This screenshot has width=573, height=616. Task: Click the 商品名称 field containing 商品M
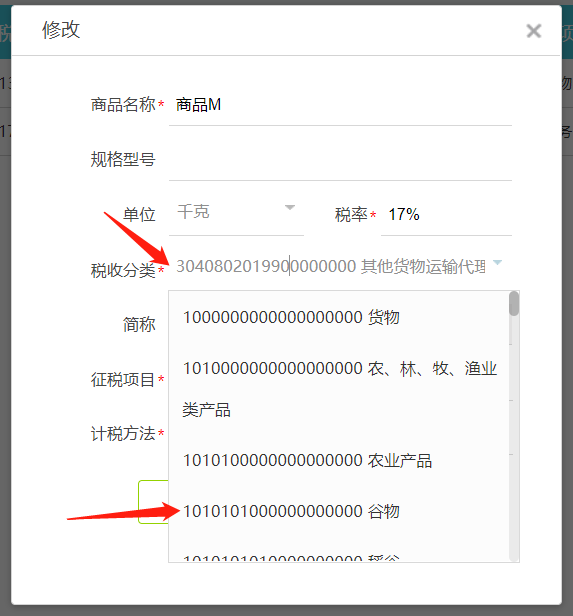click(x=340, y=105)
